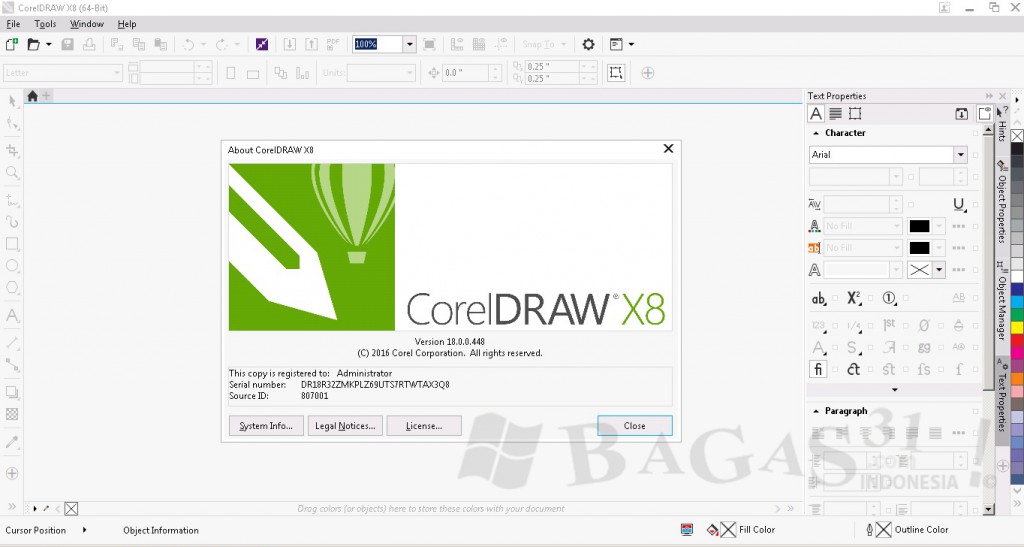Toggle Portrait page orientation
The image size is (1024, 547).
[231, 73]
